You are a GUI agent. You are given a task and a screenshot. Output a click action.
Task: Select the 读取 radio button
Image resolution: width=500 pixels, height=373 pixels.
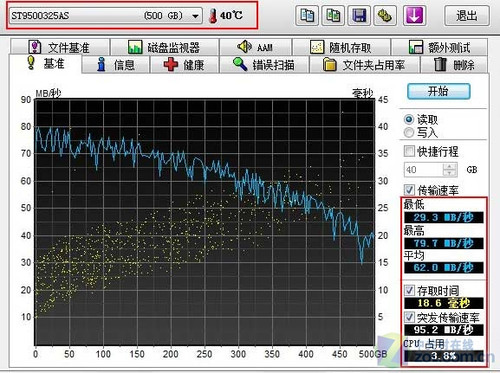point(409,119)
